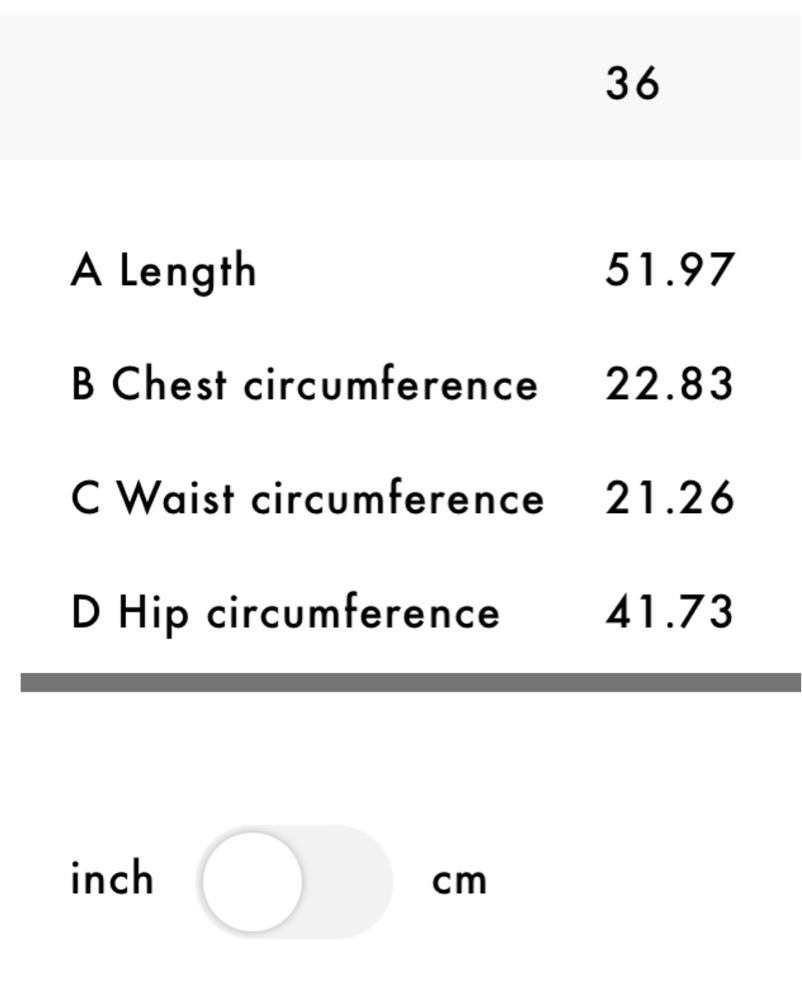Click the gray horizontal scrollbar bar

click(411, 682)
